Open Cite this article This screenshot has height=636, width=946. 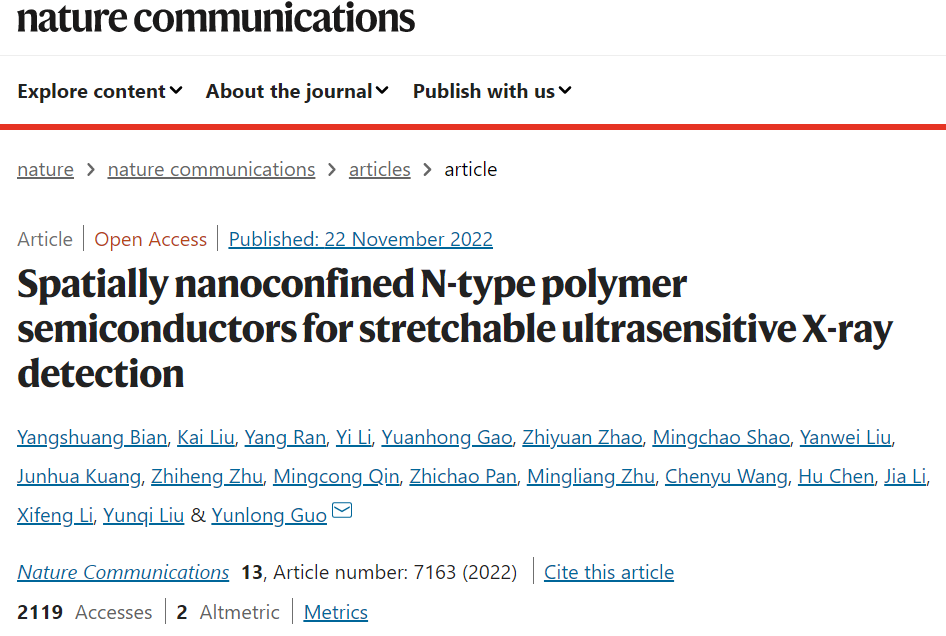(x=609, y=572)
